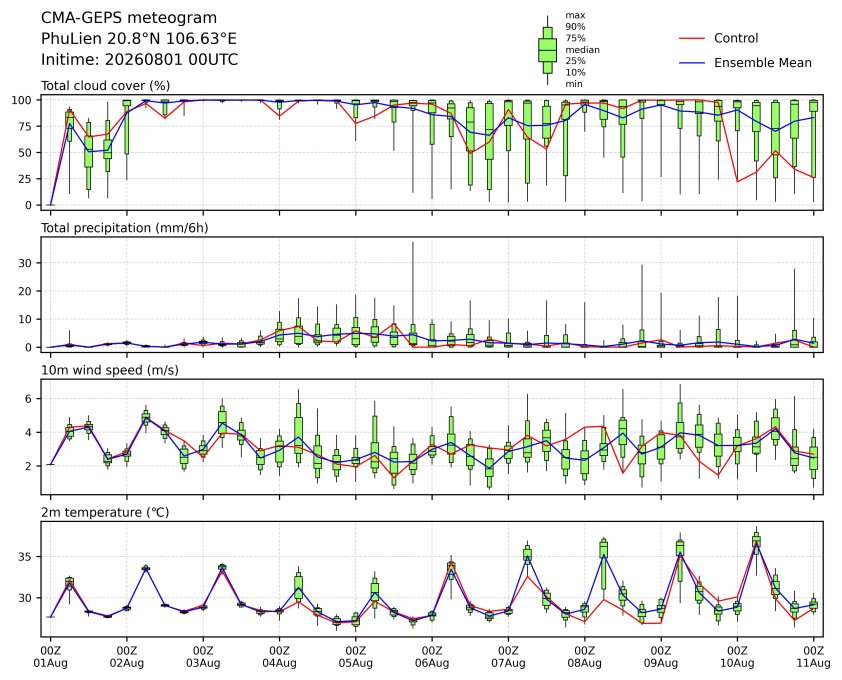Viewport: 842px width, 680px height.
Task: Select the Ensemble Mean legend label
Action: click(763, 63)
